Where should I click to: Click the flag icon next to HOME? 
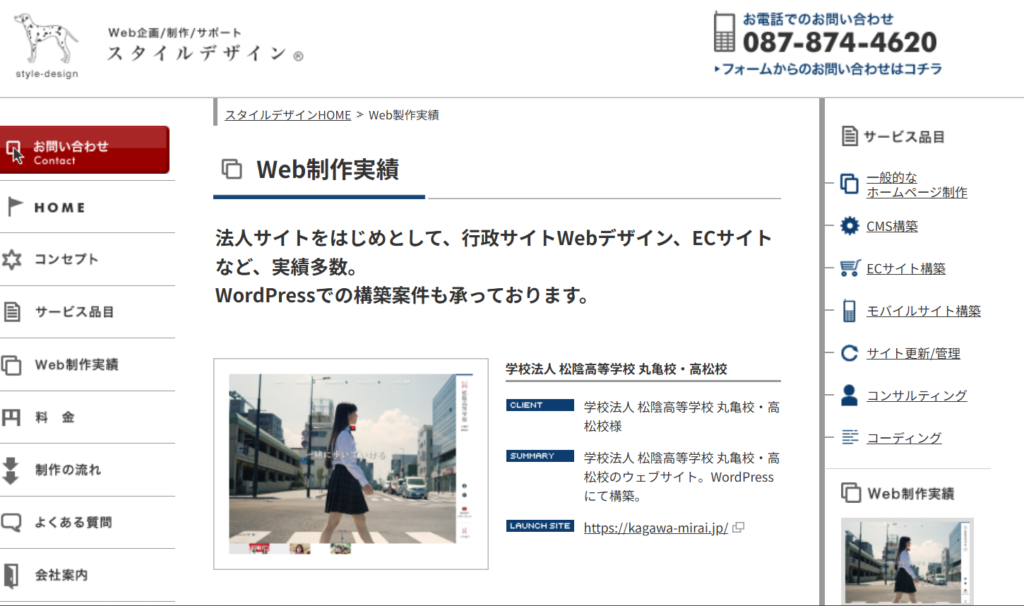(13, 207)
